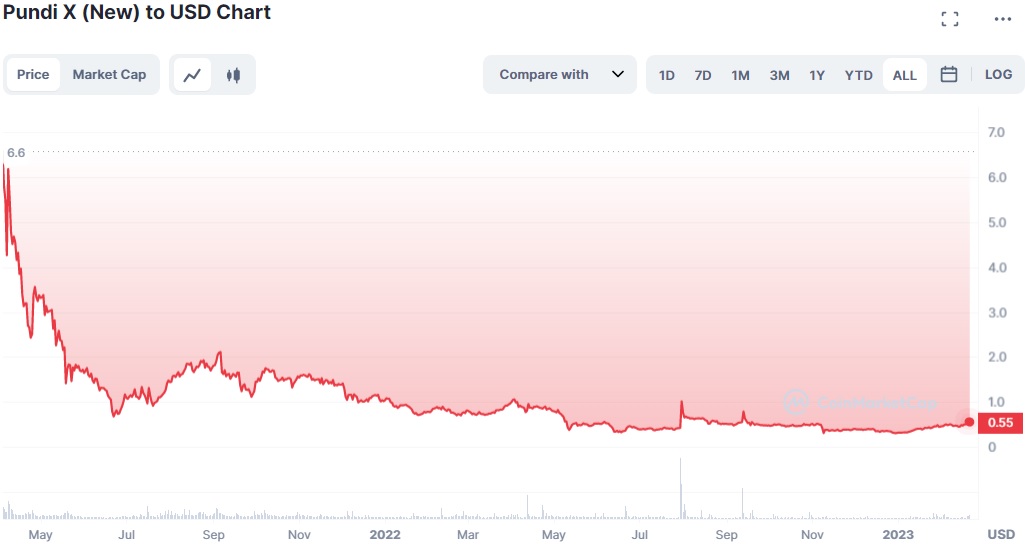The image size is (1025, 546).
Task: Click the 2022 label on time axis
Action: pos(385,534)
